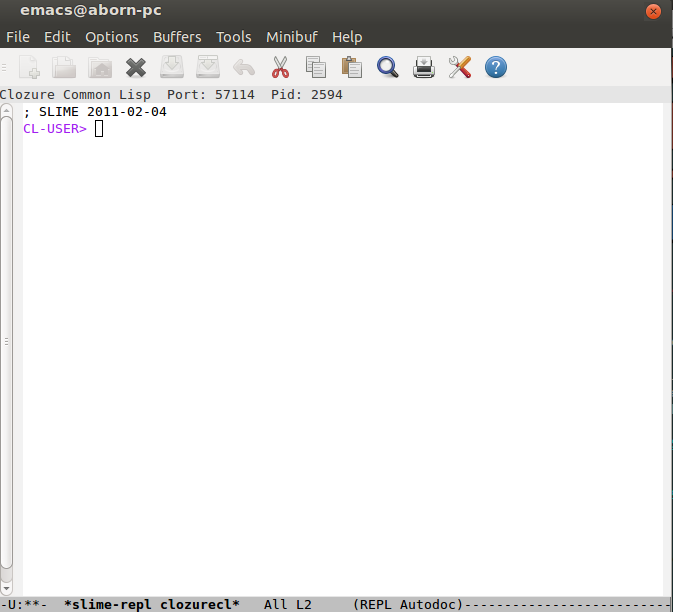This screenshot has height=612, width=673.
Task: Click the *slime-repl clozurecl* buffer name in mode line
Action: tap(151, 604)
